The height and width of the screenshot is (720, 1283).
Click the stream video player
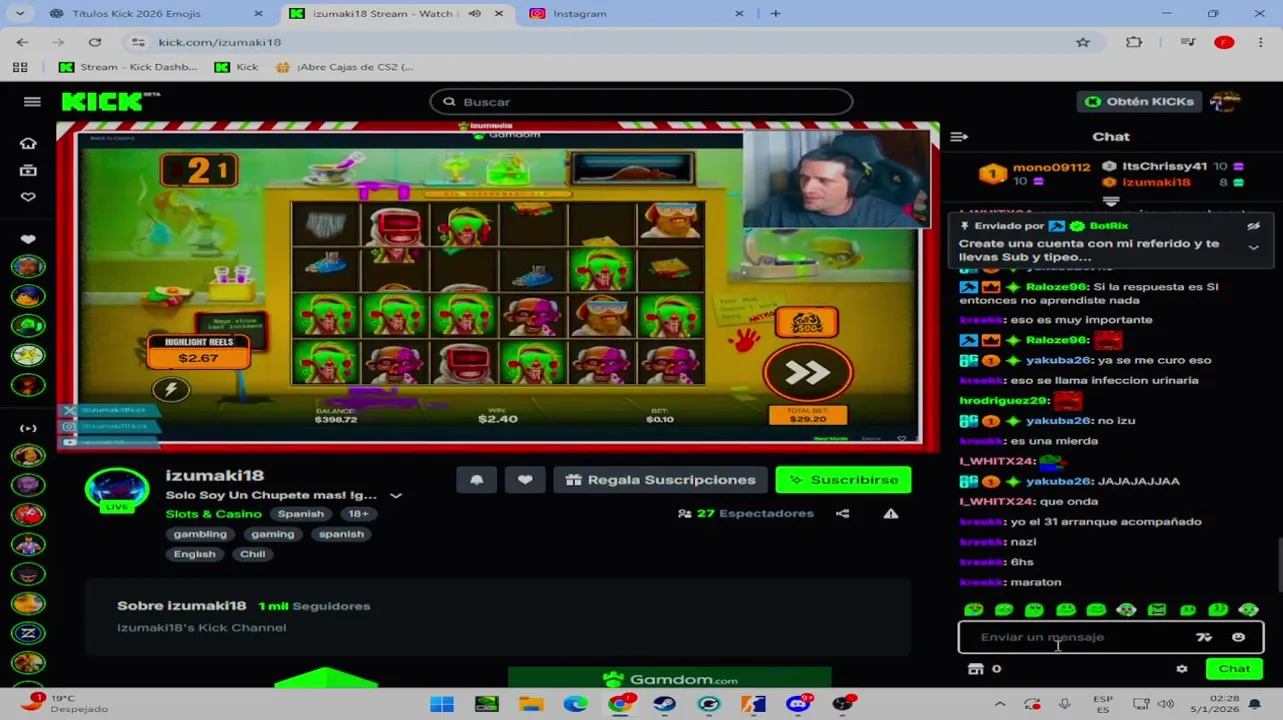[x=498, y=287]
